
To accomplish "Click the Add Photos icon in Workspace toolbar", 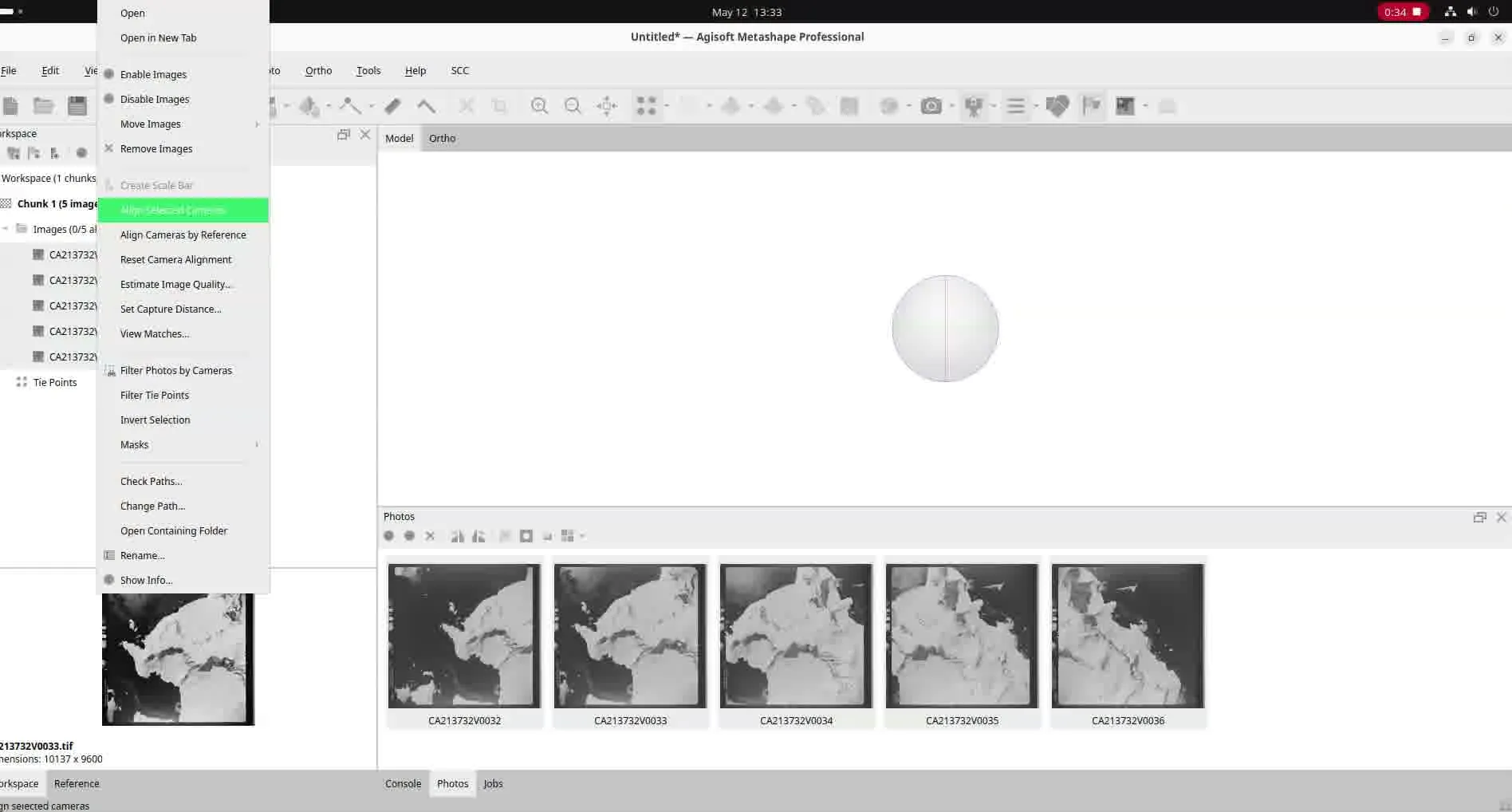I will tap(33, 153).
